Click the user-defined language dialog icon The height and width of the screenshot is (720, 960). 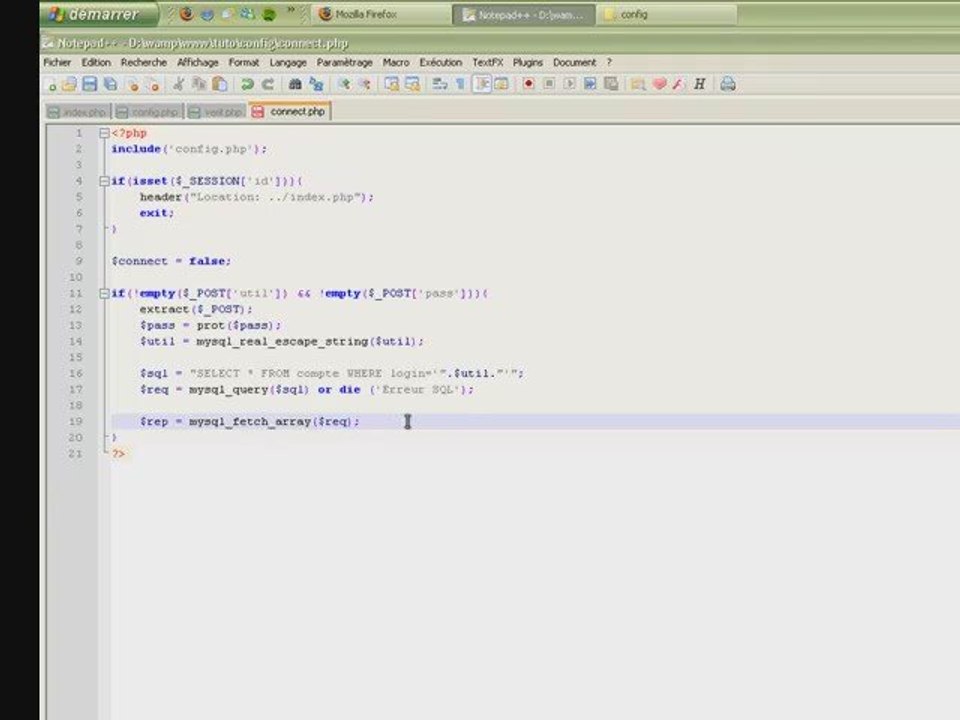(501, 84)
